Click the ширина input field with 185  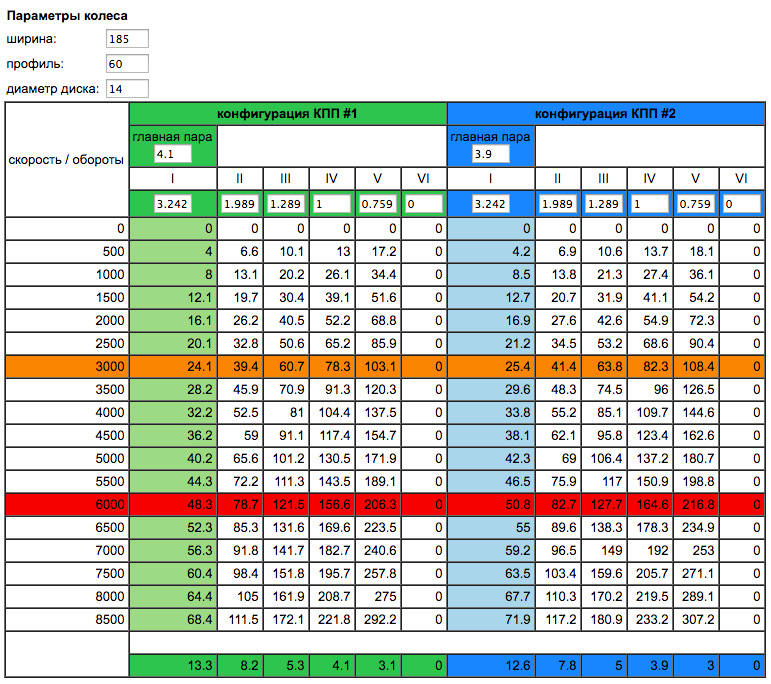[x=127, y=39]
